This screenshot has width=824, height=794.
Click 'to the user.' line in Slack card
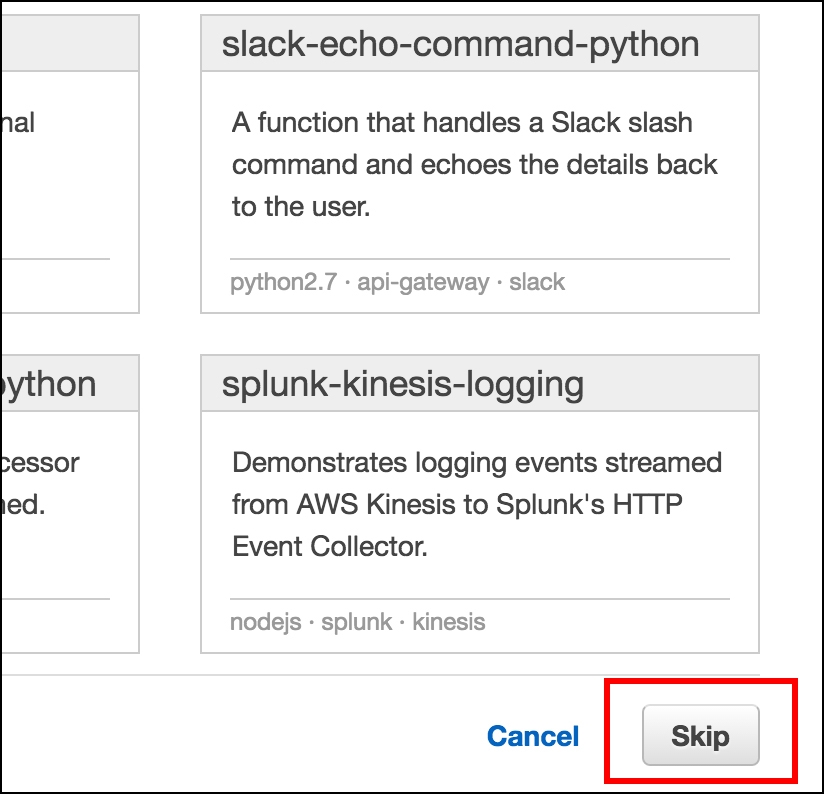click(x=301, y=206)
